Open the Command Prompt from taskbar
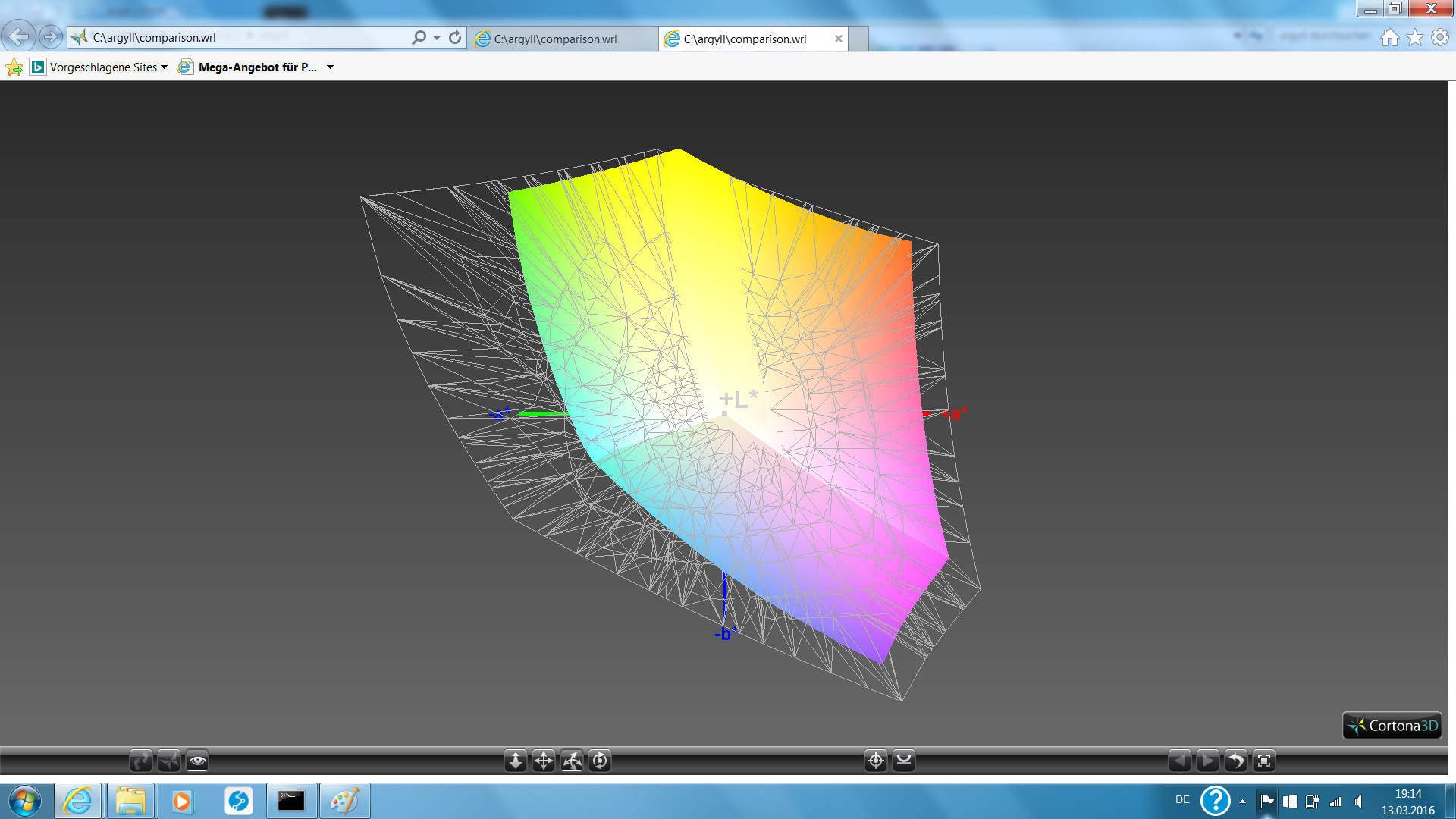This screenshot has width=1456, height=819. (x=291, y=801)
